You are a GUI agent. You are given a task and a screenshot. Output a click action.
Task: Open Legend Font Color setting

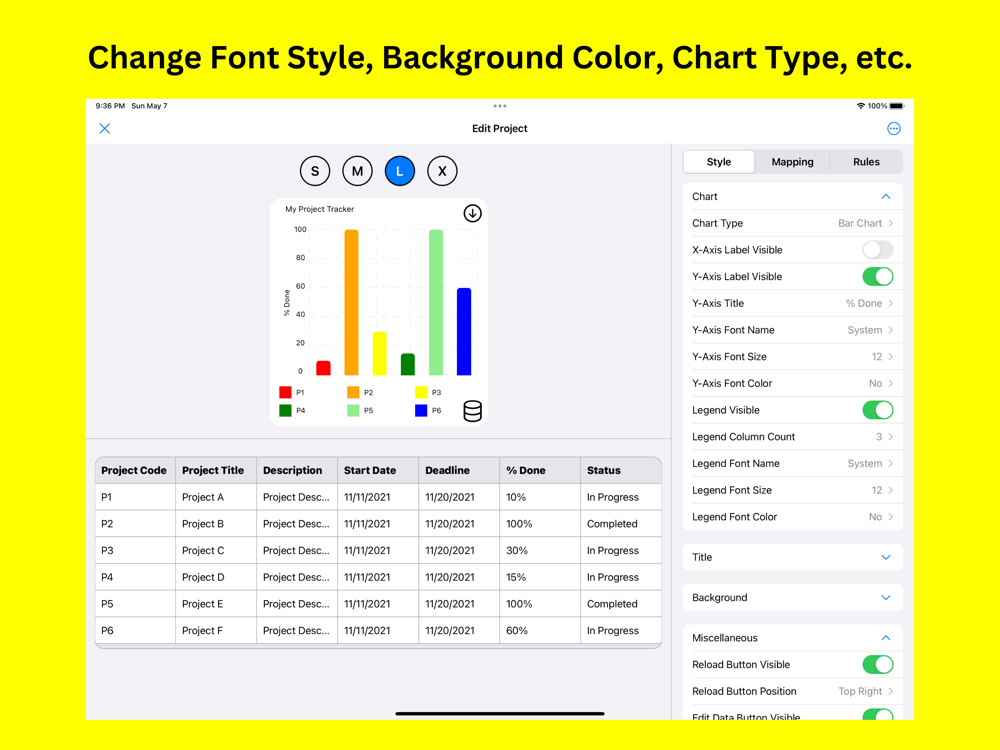(x=792, y=517)
